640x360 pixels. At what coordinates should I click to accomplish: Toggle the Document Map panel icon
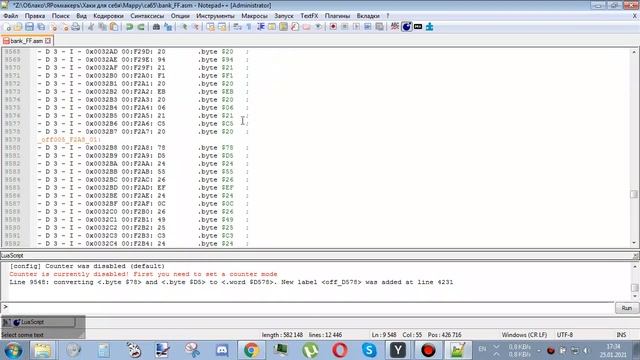click(x=283, y=27)
